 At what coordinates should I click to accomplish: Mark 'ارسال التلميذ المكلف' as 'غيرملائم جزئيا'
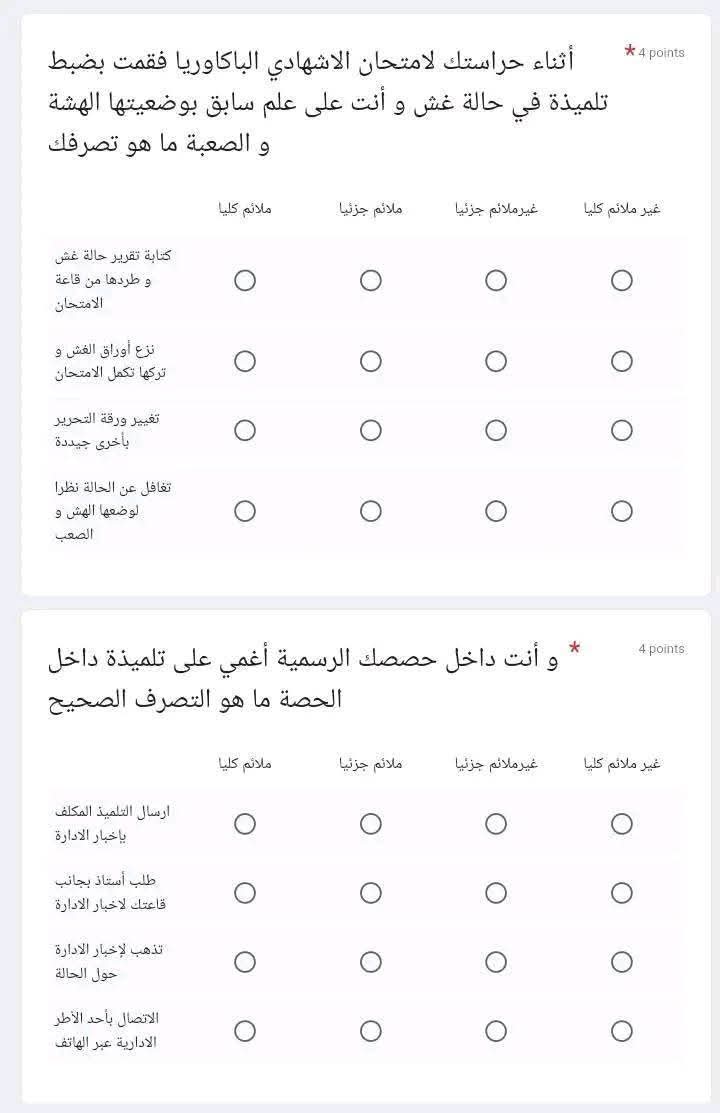click(496, 823)
